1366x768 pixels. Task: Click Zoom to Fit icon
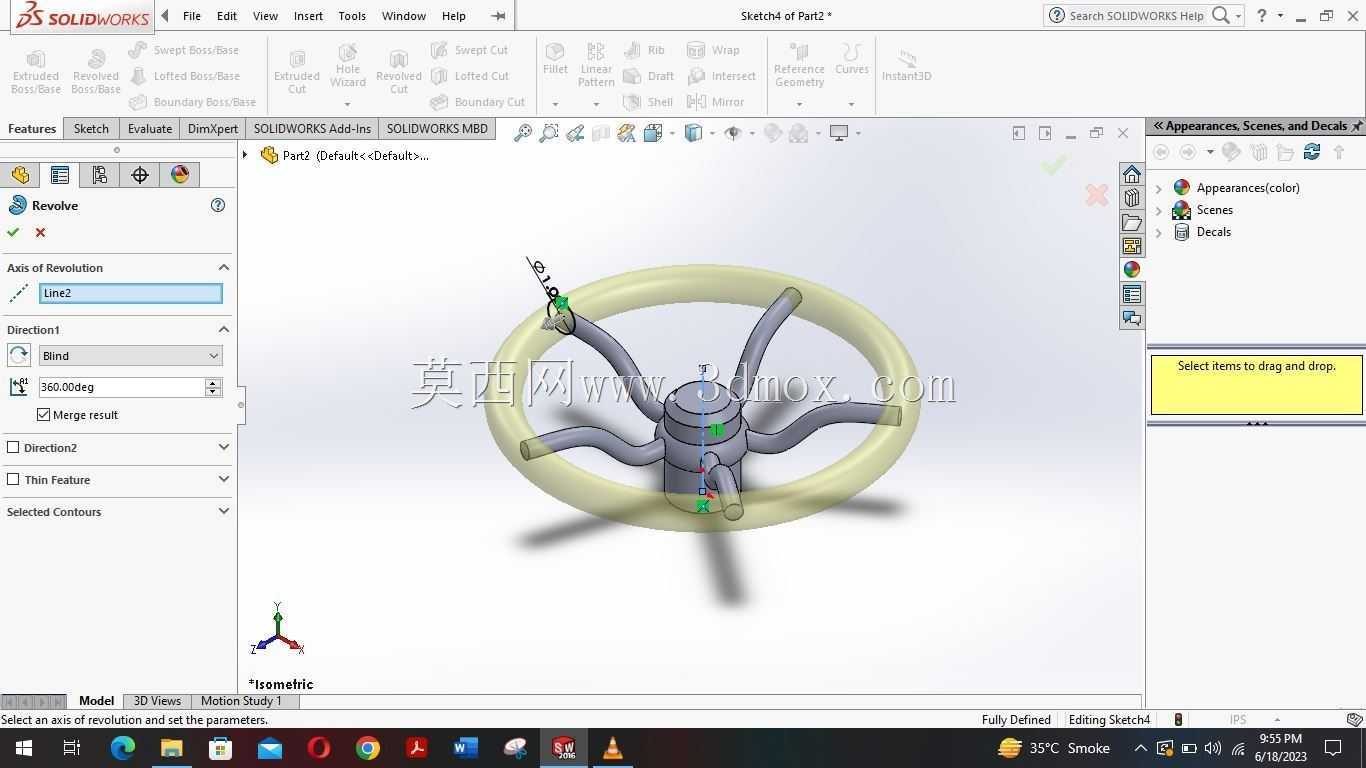(x=522, y=133)
